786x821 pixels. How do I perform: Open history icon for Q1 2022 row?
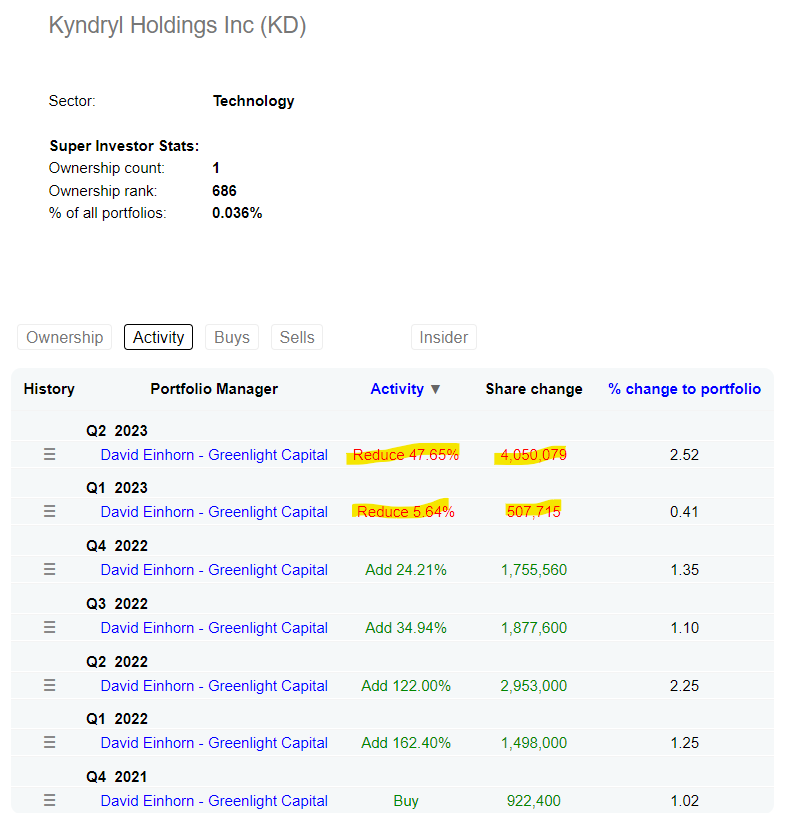click(49, 742)
